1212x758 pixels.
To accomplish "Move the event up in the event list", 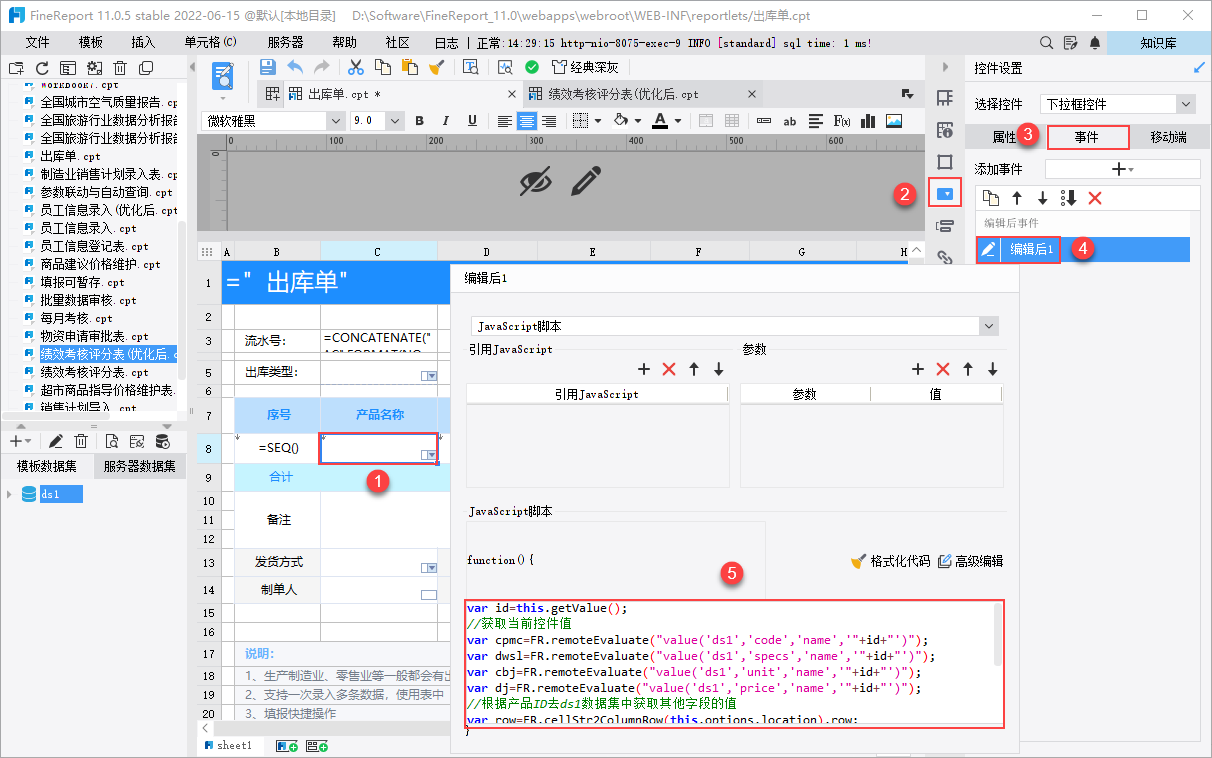I will coord(1017,198).
